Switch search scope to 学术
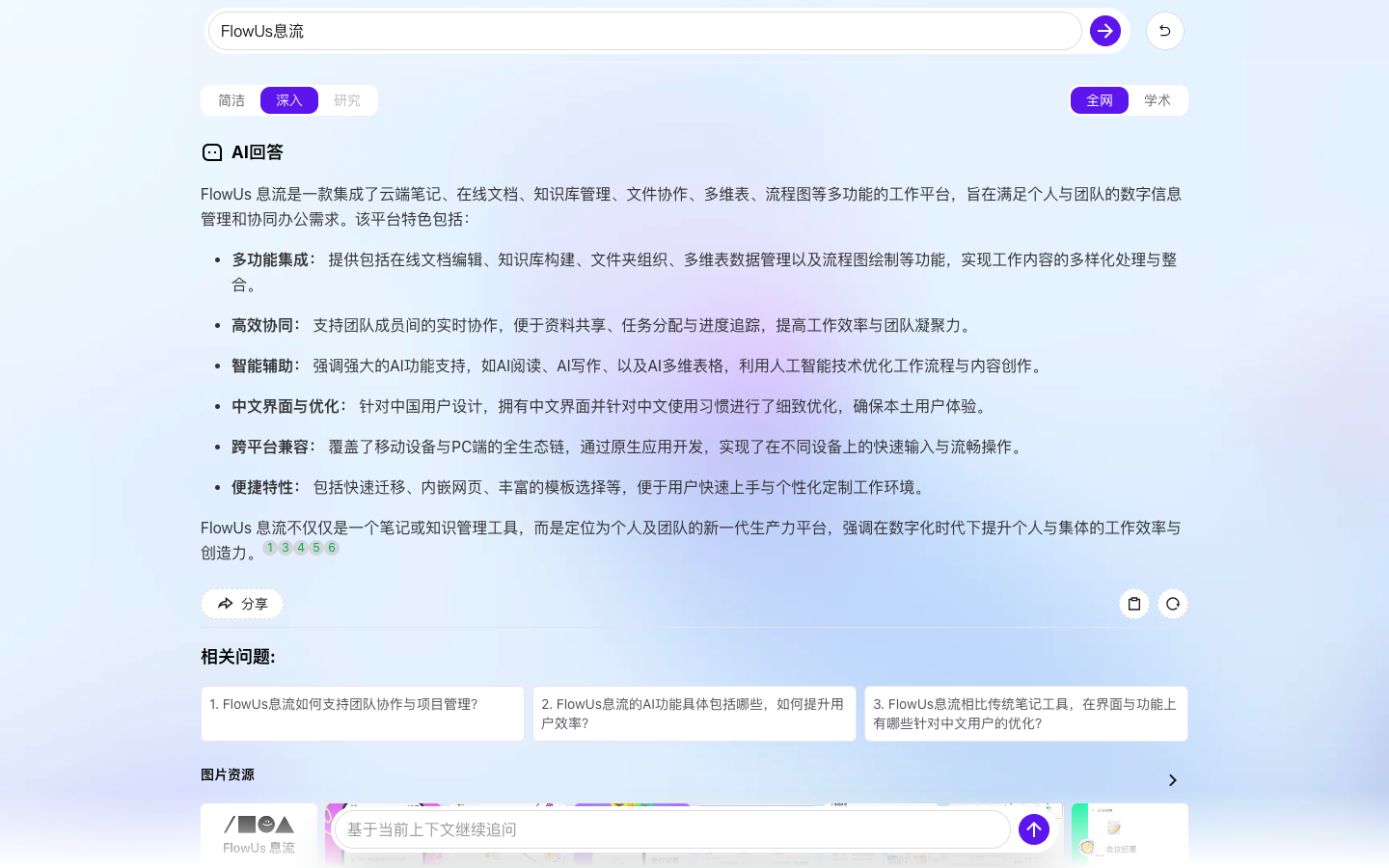This screenshot has width=1389, height=868. [x=1157, y=100]
